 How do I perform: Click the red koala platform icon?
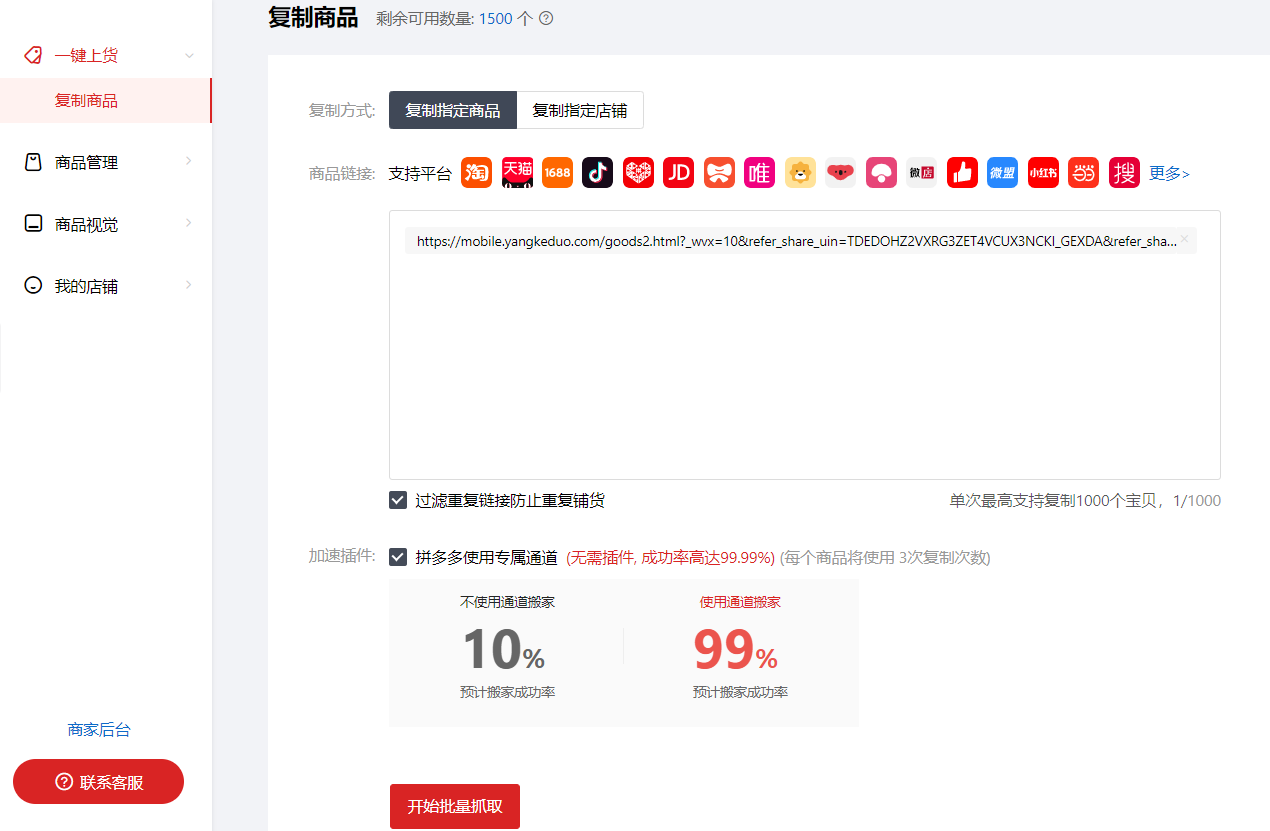(x=841, y=173)
